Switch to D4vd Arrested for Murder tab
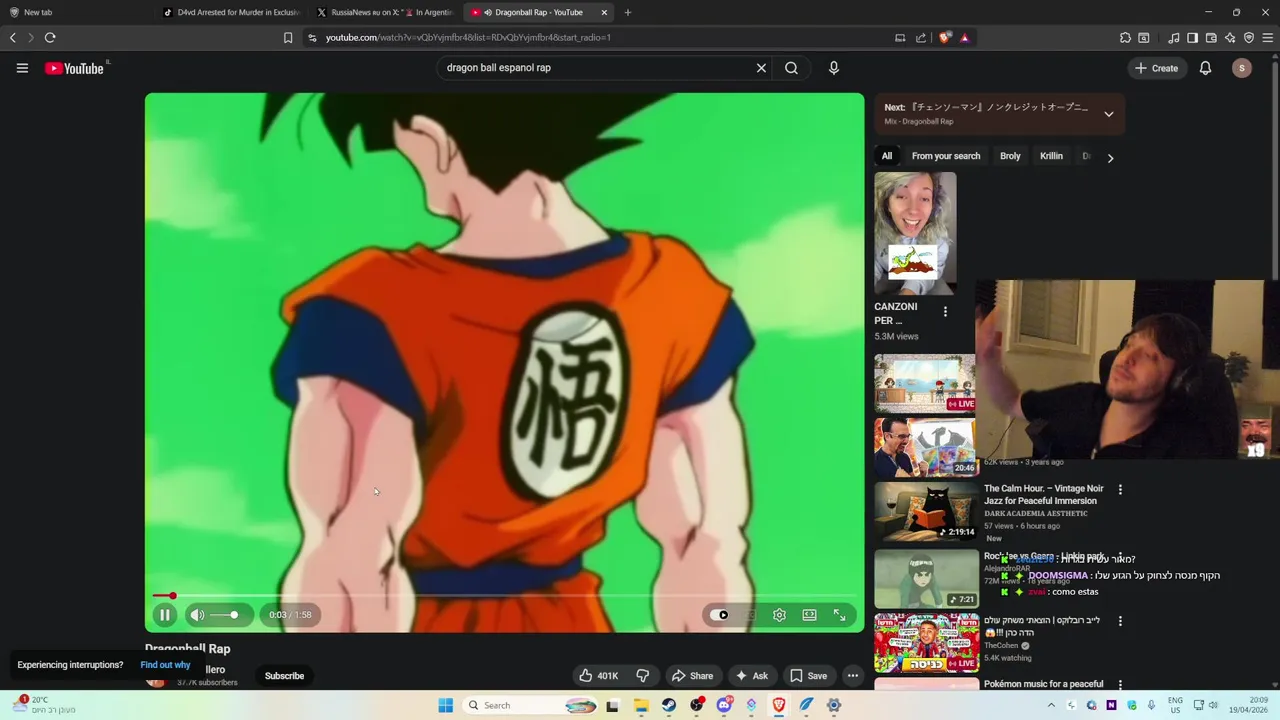This screenshot has height=720, width=1280. (x=230, y=12)
